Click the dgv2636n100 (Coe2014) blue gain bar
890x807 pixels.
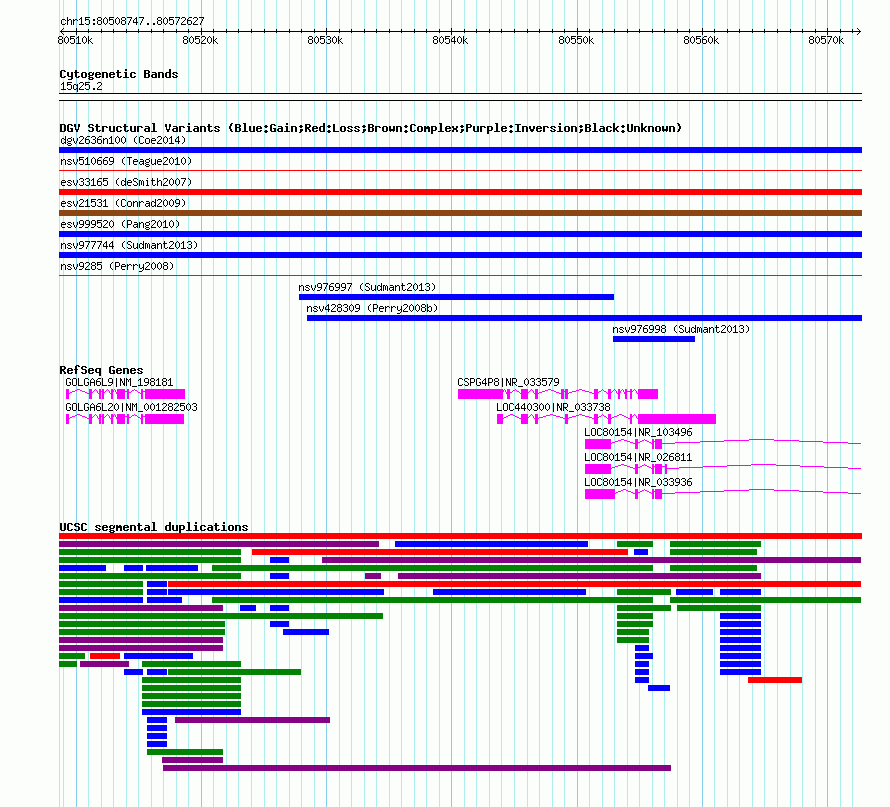(x=460, y=150)
